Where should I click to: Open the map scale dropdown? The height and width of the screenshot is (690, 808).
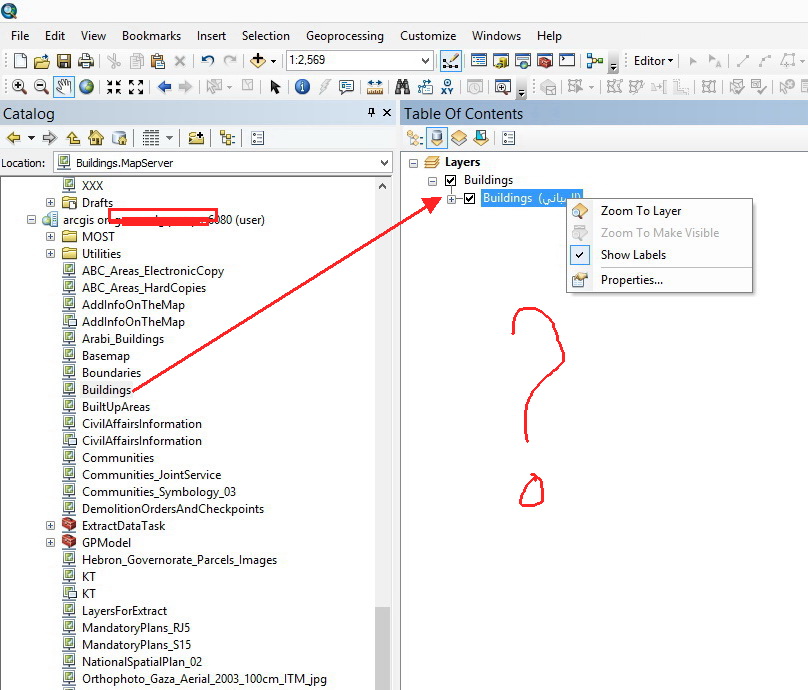425,61
